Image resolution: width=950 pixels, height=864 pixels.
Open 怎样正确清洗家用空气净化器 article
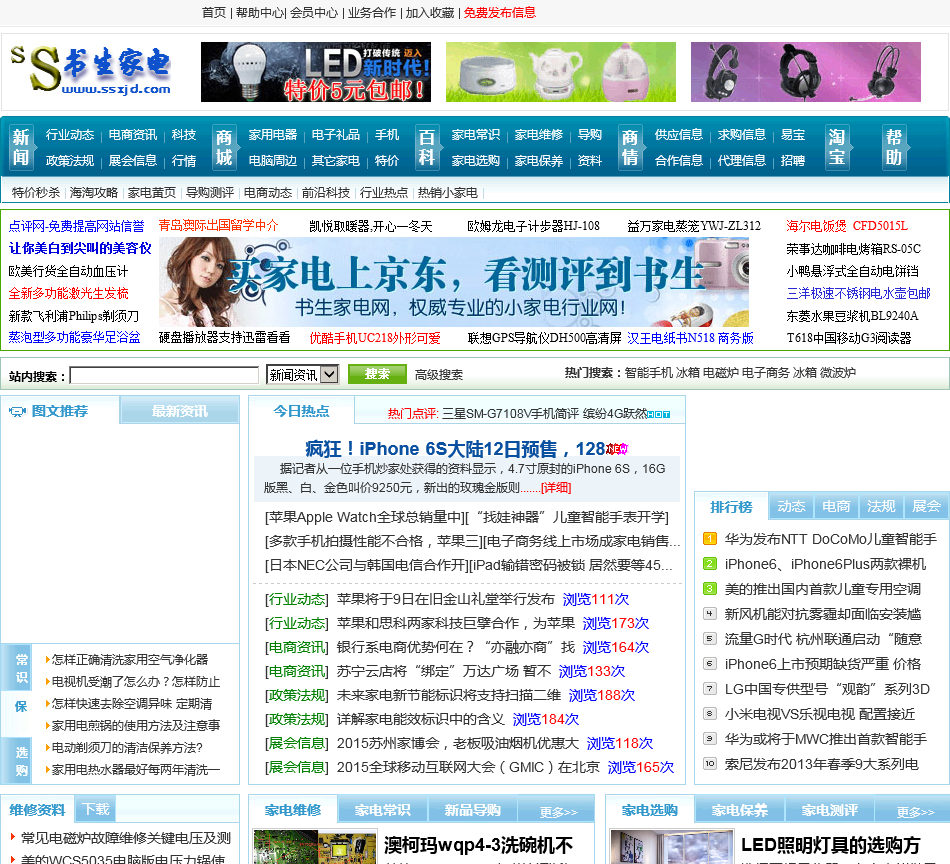[x=129, y=659]
